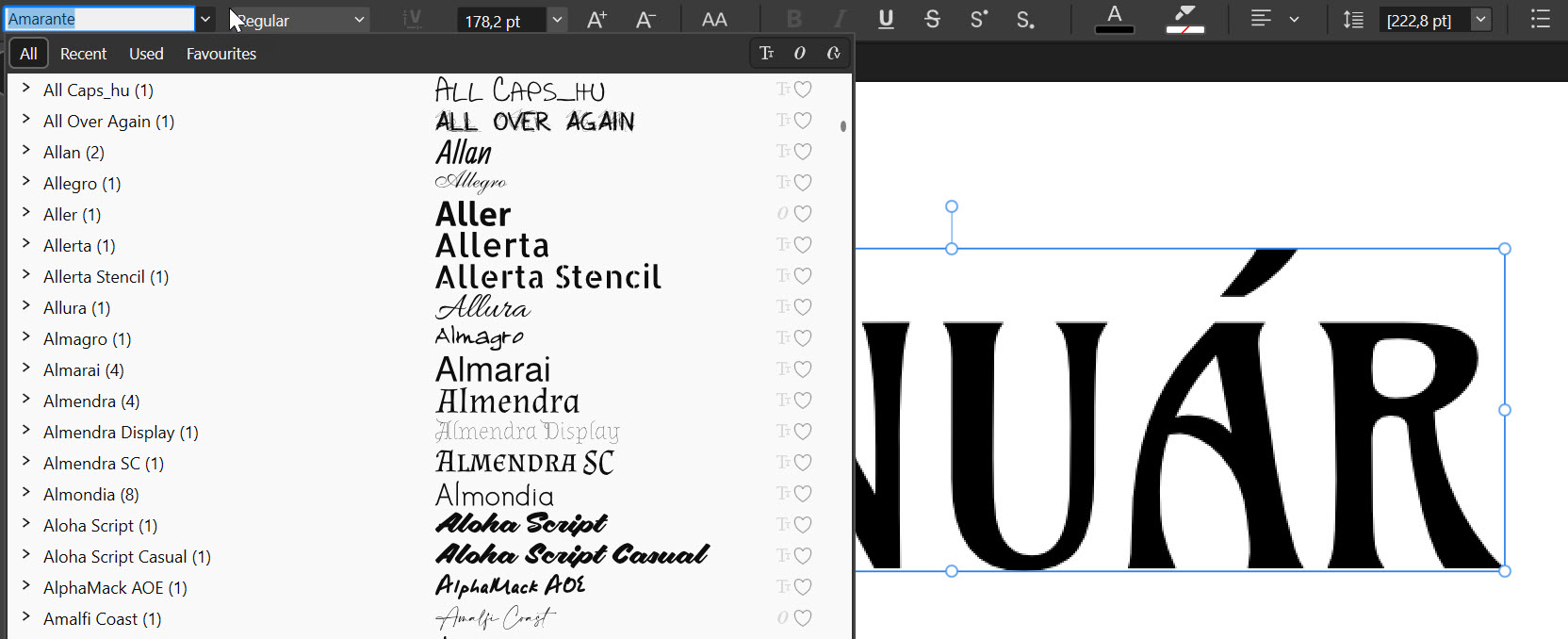The image size is (1568, 639).
Task: Enable superscript text style
Action: (x=979, y=20)
